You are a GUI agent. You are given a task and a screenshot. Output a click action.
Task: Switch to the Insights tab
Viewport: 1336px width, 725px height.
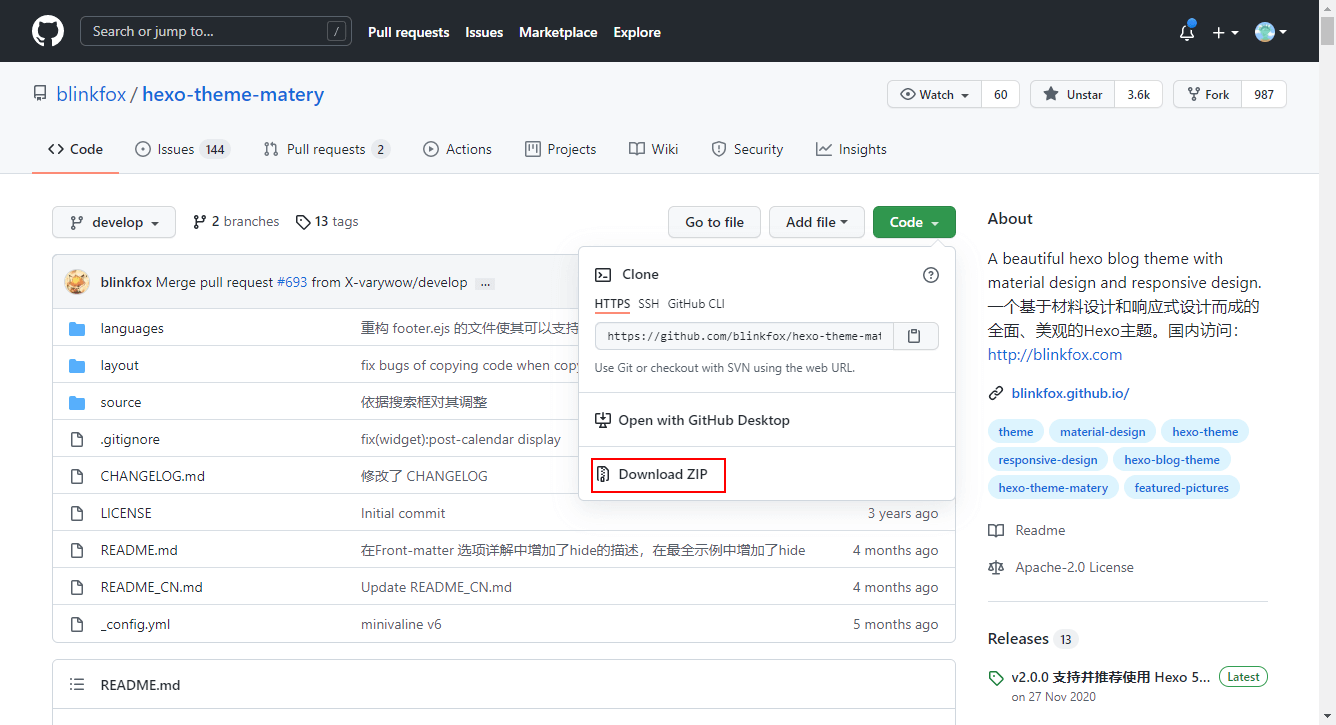pyautogui.click(x=851, y=149)
